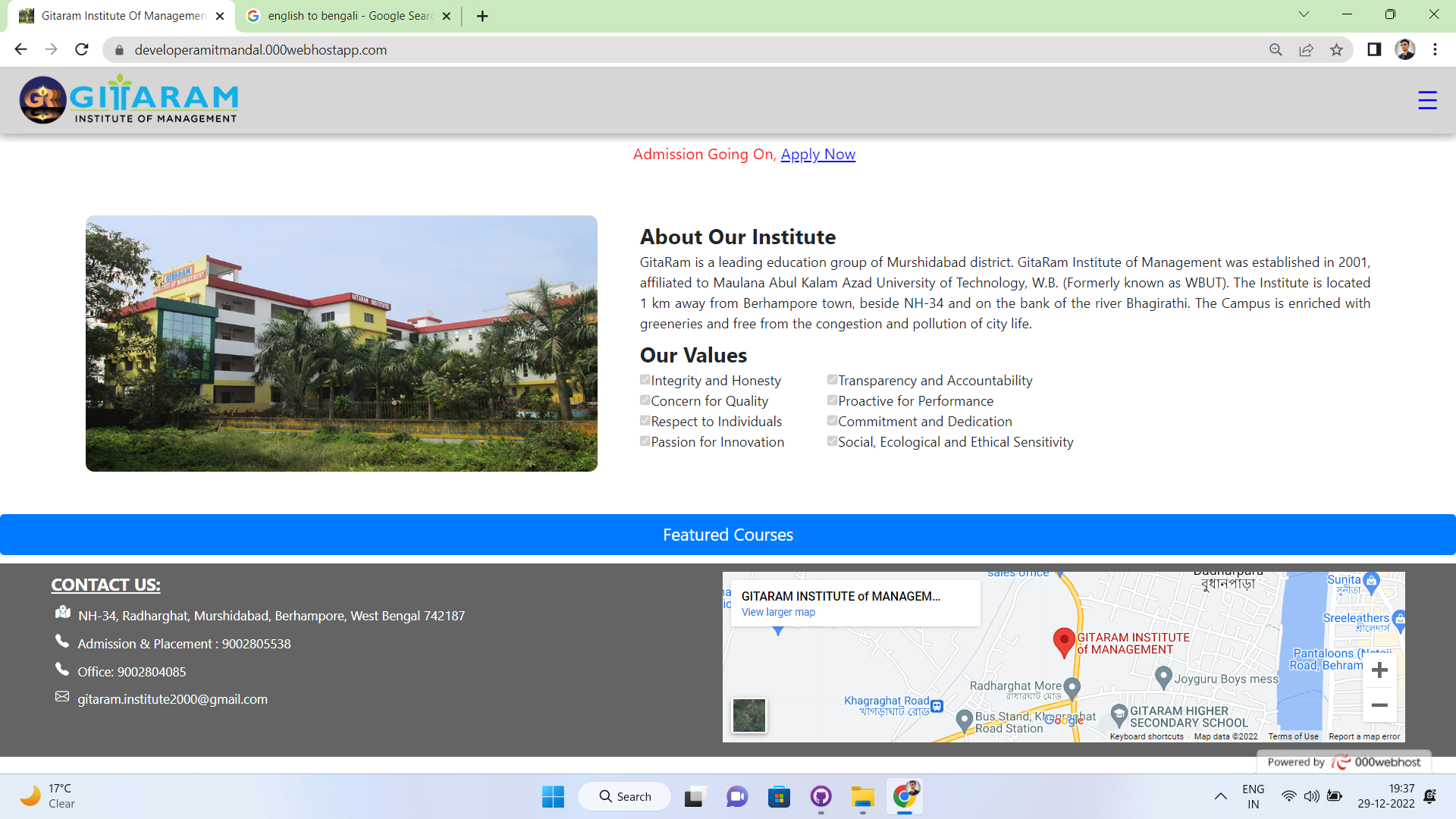Click the share icon in the address bar
Image resolution: width=1456 pixels, height=819 pixels.
pos(1306,50)
